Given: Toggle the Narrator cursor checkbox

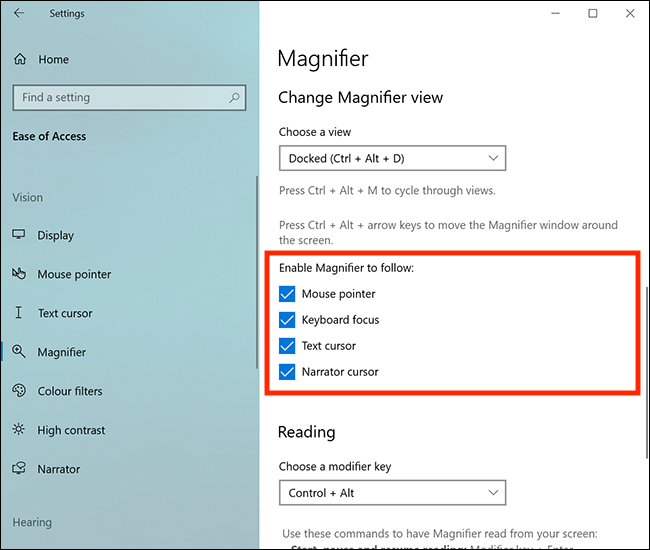Looking at the screenshot, I should pyautogui.click(x=288, y=372).
